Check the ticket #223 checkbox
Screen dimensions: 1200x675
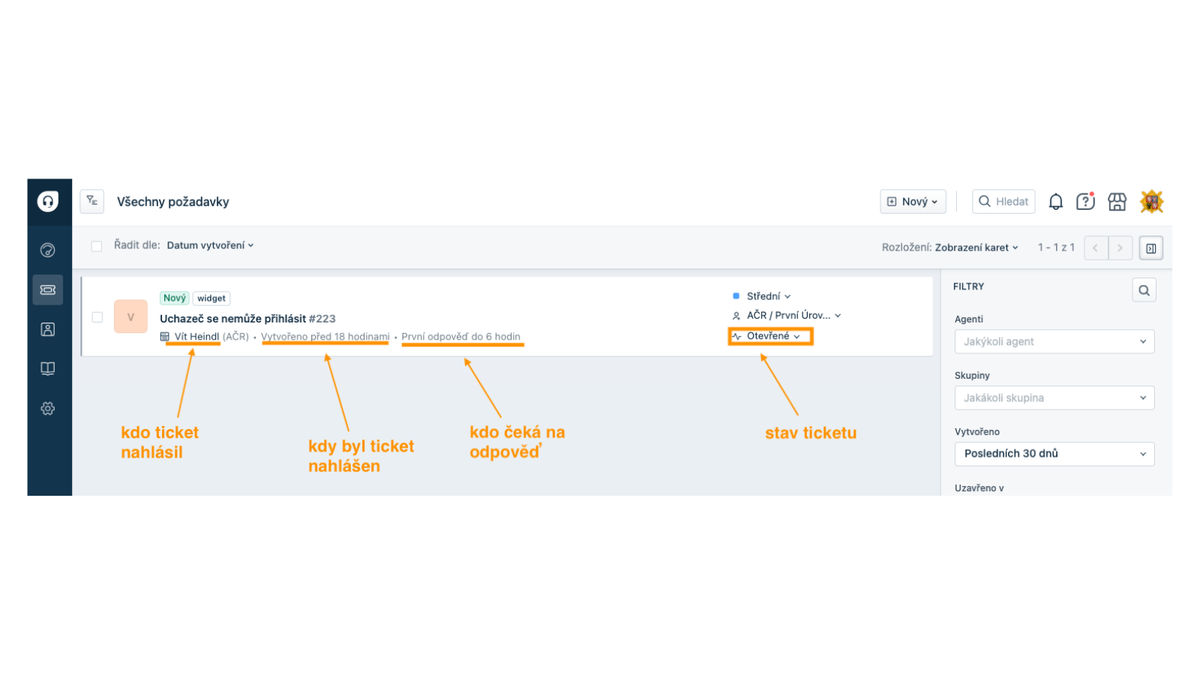point(97,317)
